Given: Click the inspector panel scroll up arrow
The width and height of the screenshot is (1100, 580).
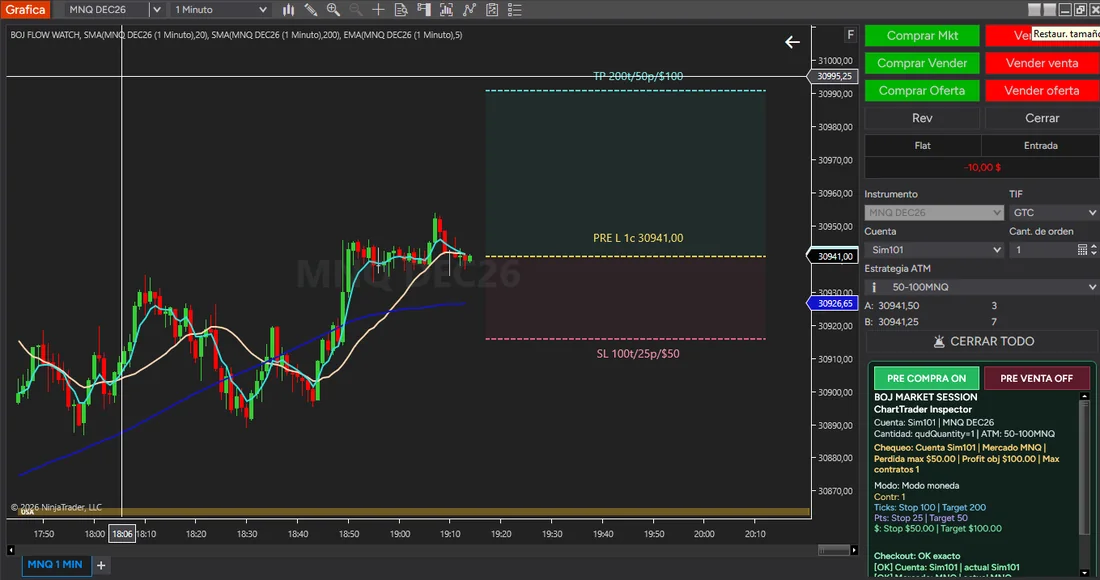Looking at the screenshot, I should coord(1085,397).
